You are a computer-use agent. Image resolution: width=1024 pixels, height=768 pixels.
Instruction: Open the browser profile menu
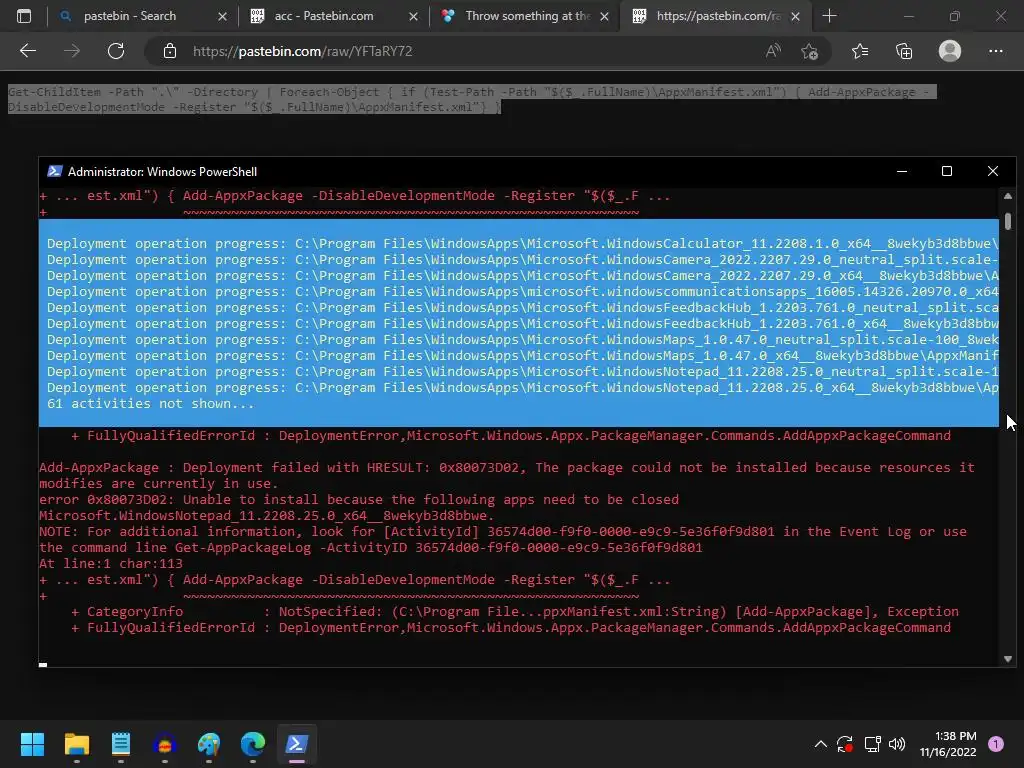pyautogui.click(x=950, y=51)
